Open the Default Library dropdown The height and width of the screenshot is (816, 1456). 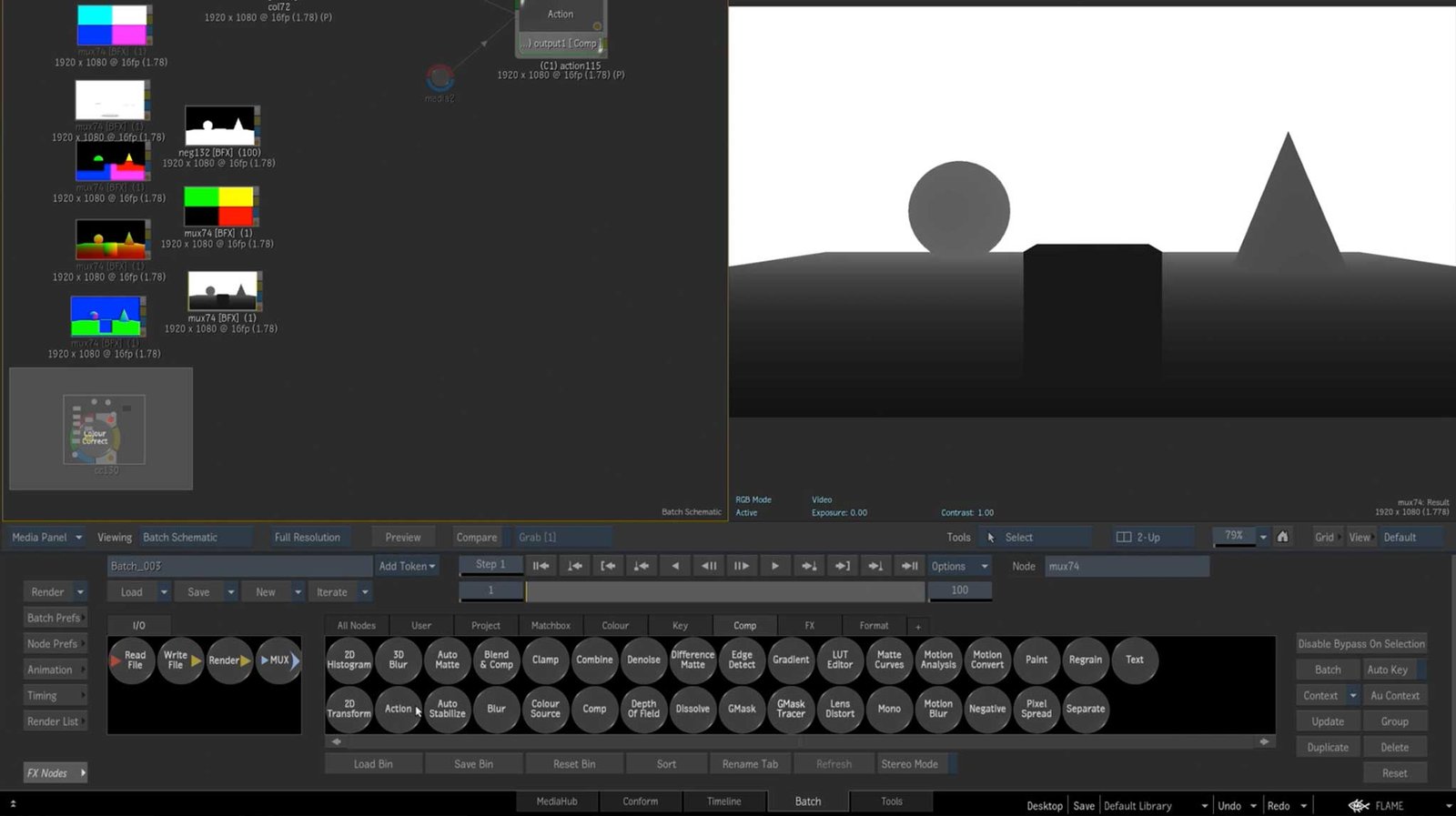(1155, 805)
